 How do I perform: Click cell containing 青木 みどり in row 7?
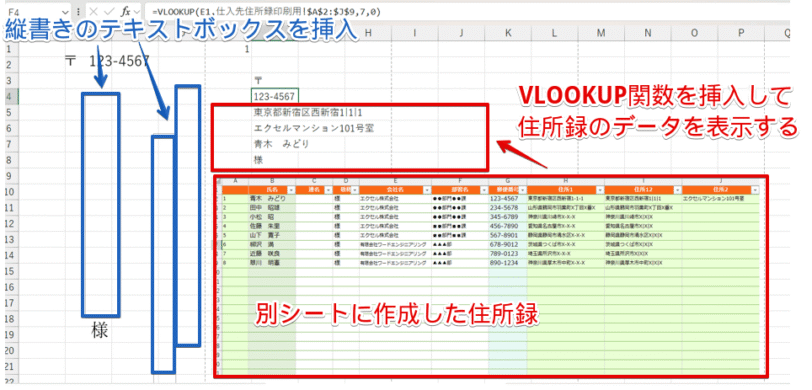click(281, 144)
